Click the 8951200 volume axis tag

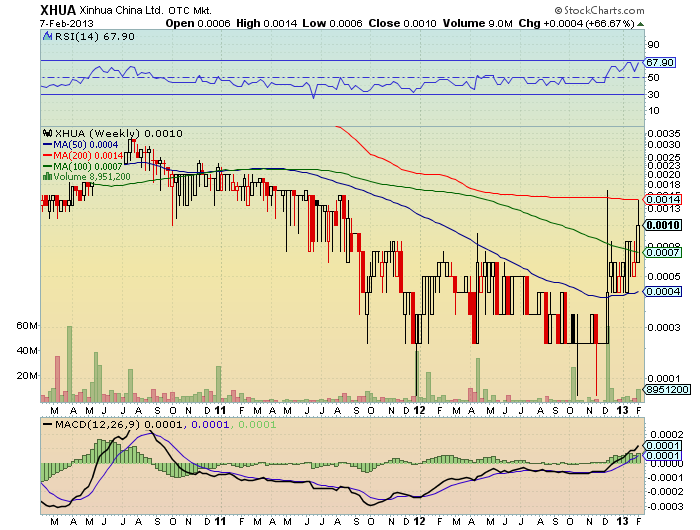coord(667,389)
